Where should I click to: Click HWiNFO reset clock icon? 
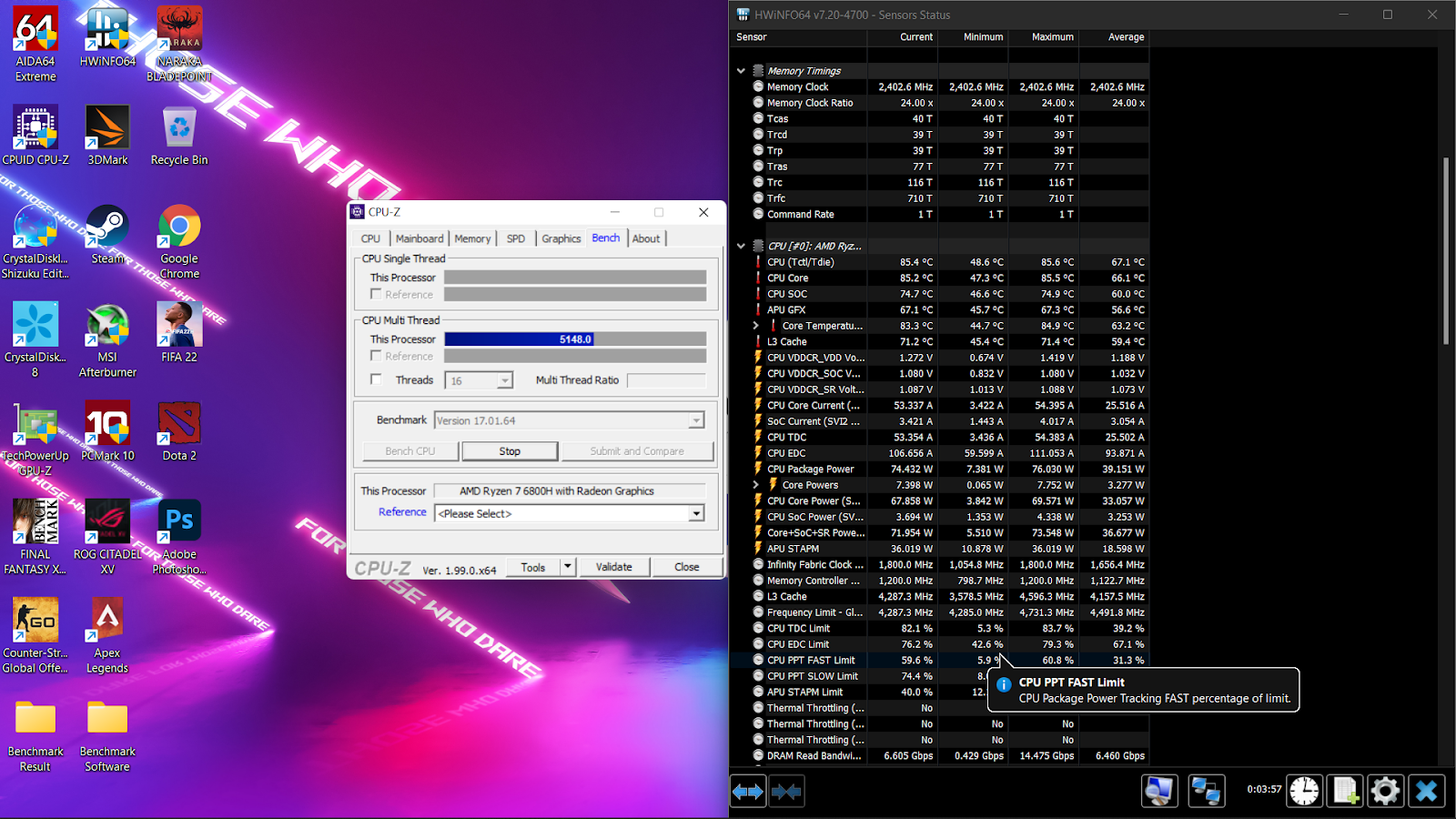click(1304, 791)
